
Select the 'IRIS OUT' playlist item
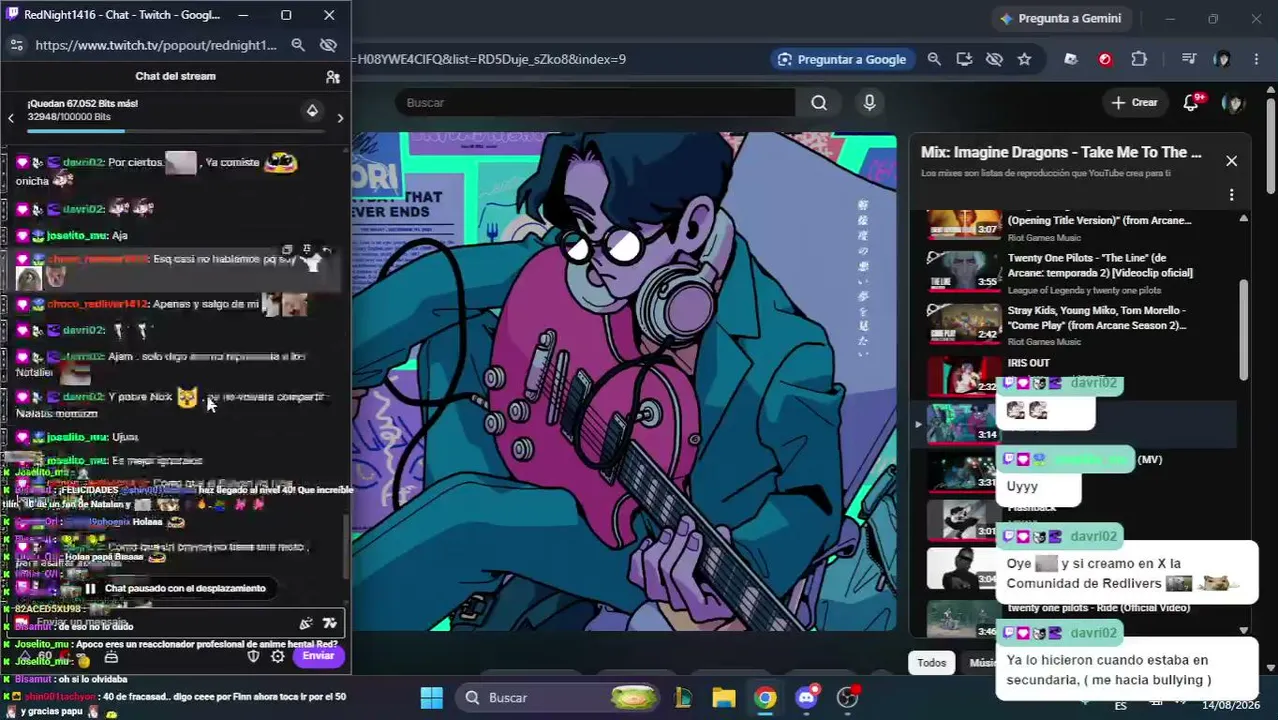click(1074, 375)
